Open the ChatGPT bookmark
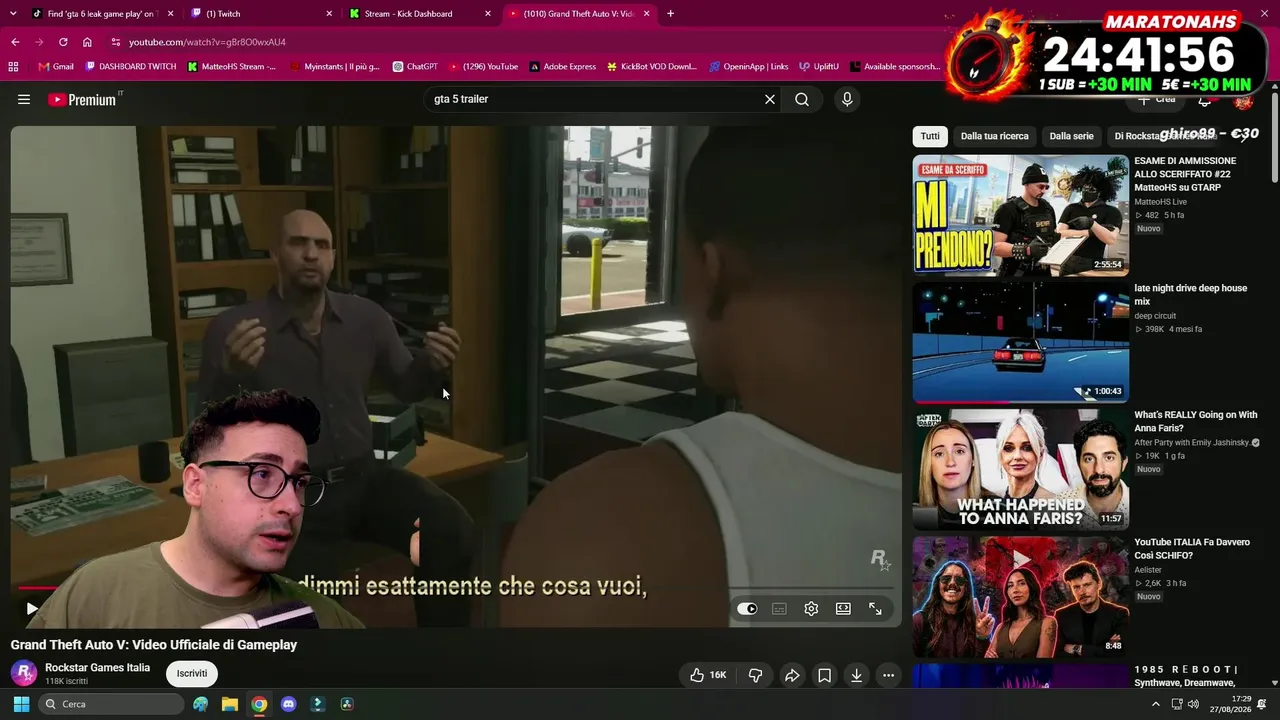 coord(415,67)
